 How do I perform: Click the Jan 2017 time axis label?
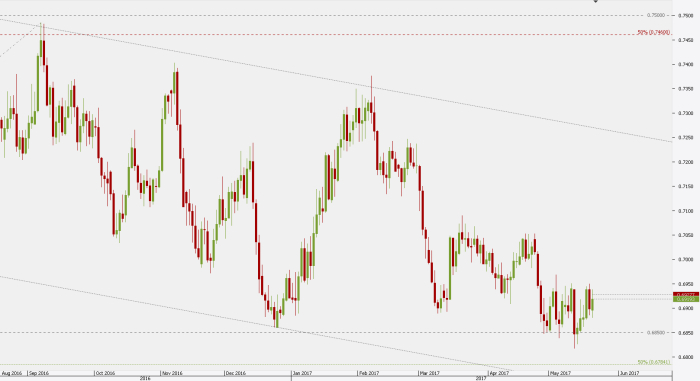coord(302,373)
